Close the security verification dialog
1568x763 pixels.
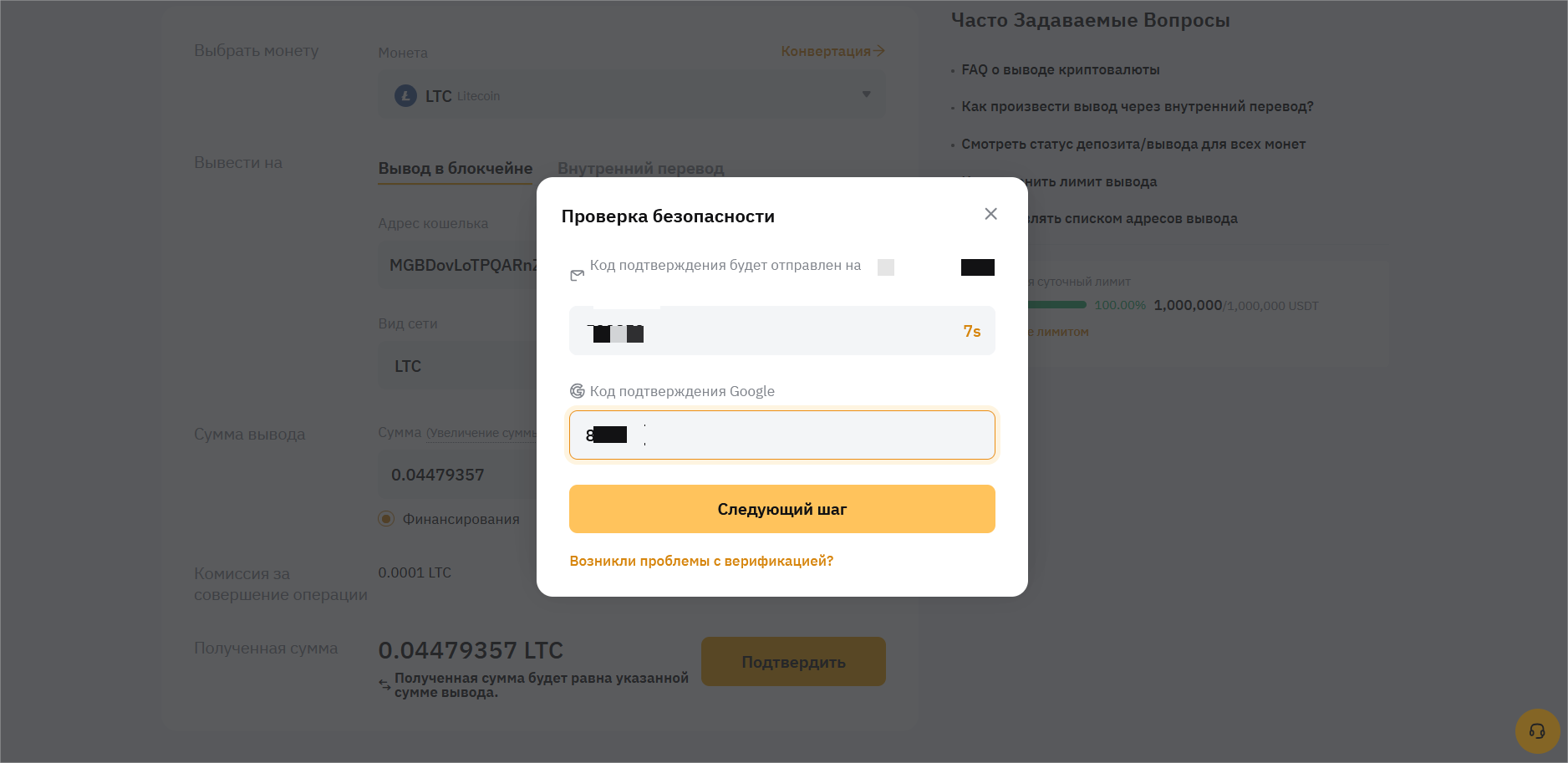990,214
